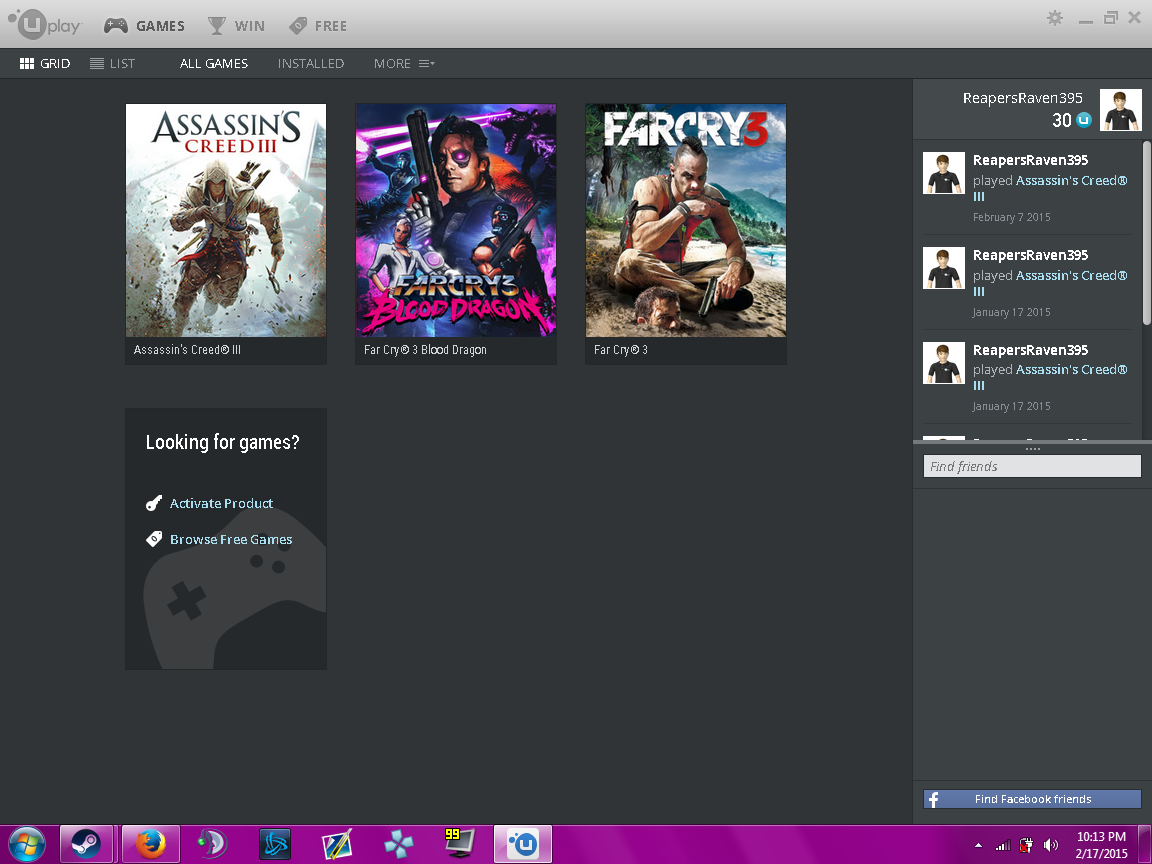Expand the More dropdown menu
This screenshot has height=864, width=1152.
point(404,63)
